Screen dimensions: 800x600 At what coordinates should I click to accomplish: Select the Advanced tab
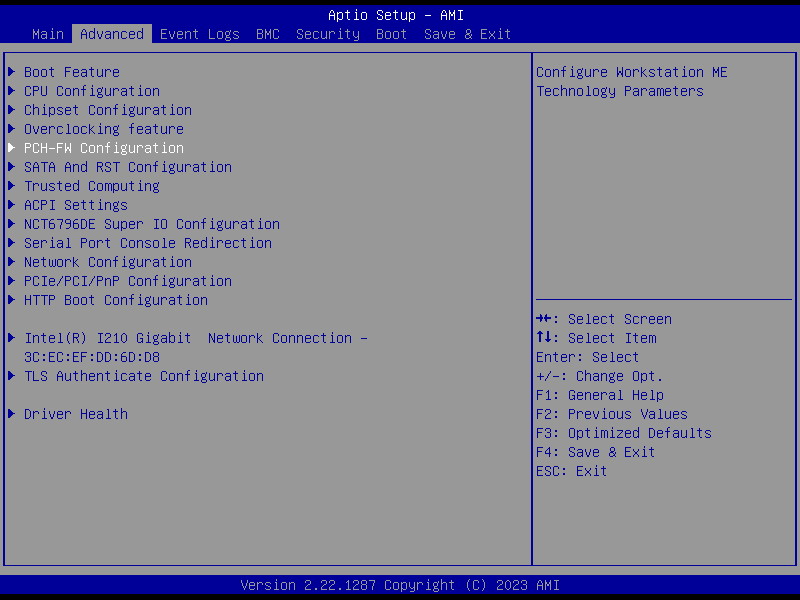112,34
